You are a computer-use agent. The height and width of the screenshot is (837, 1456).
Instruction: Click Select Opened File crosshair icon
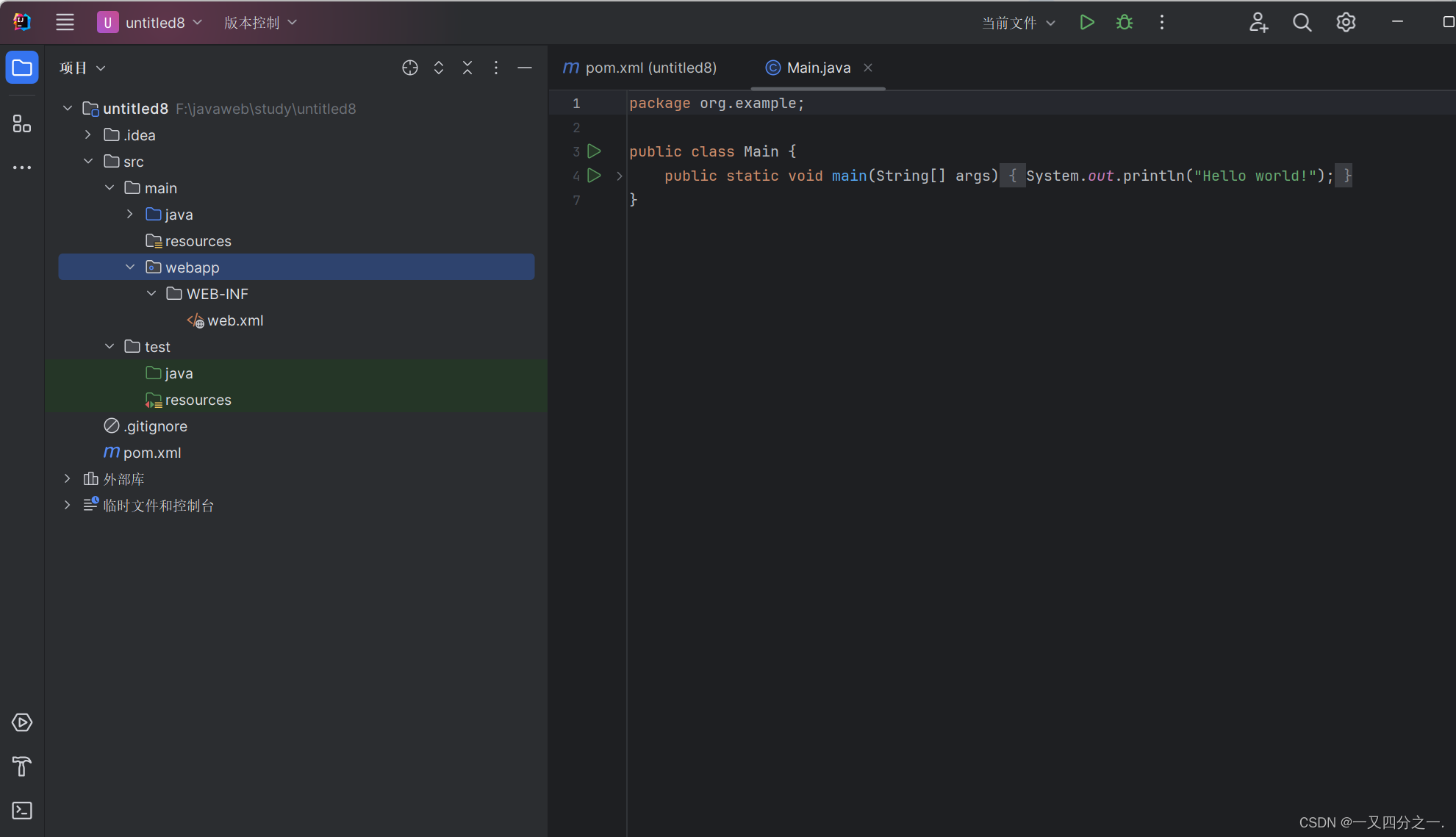410,68
